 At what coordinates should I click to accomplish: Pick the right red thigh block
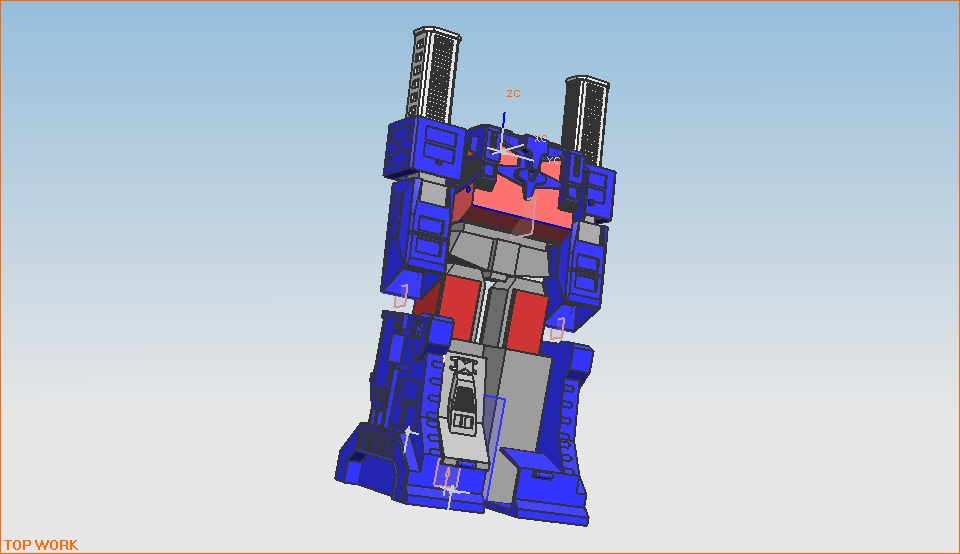pos(526,318)
